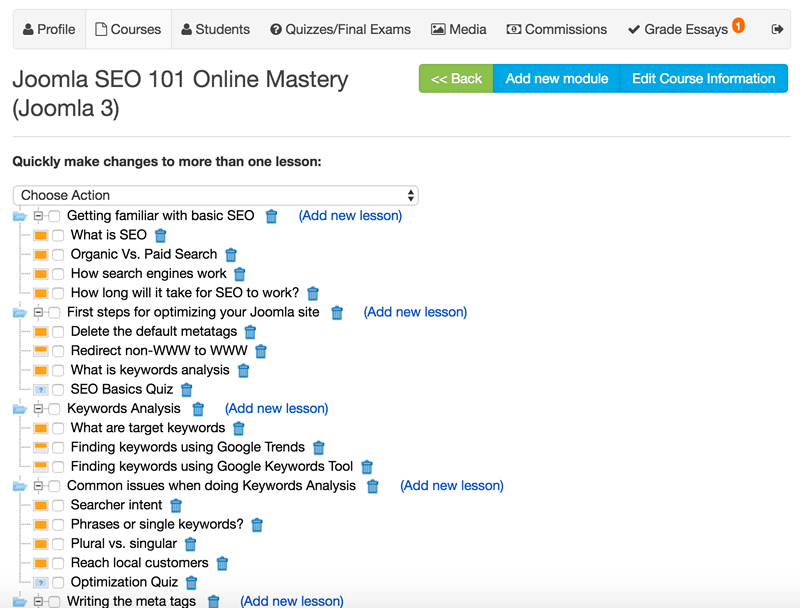Screen dimensions: 800x608
Task: Delete the 'Optimization Quiz' item
Action: pyautogui.click(x=191, y=582)
